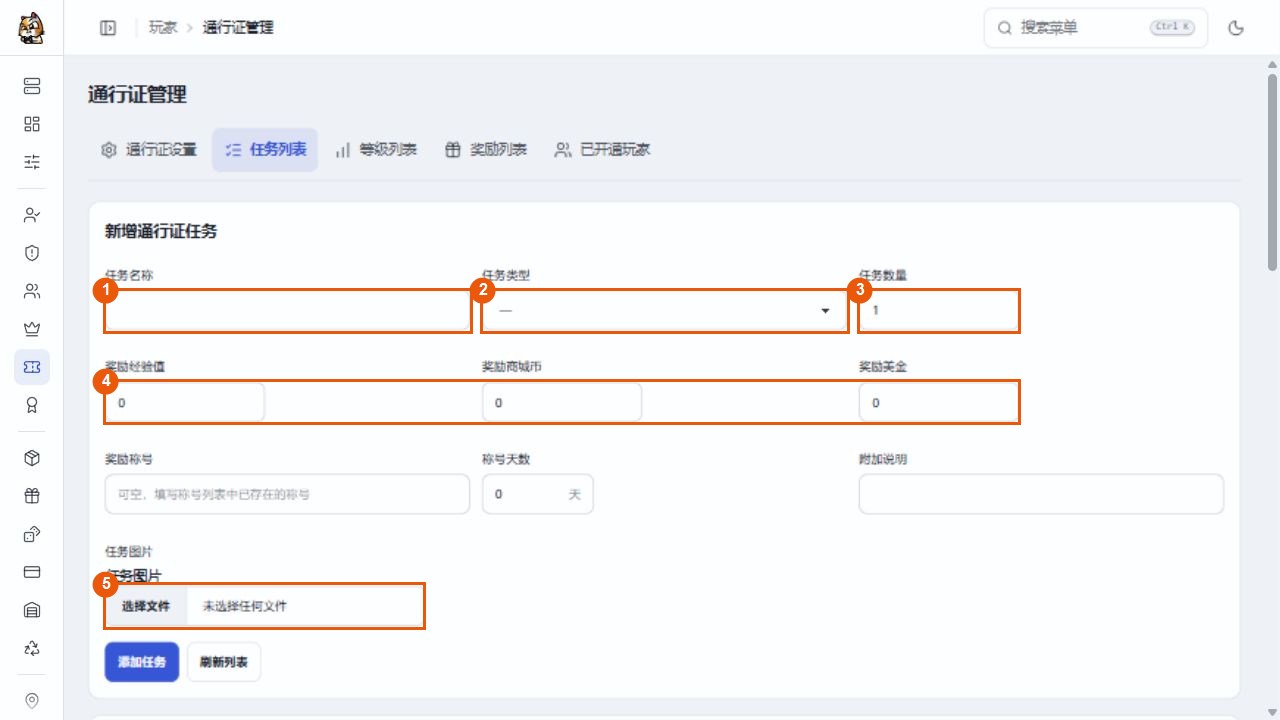The image size is (1280, 720).
Task: Open the 任务类型 dropdown
Action: tap(664, 311)
